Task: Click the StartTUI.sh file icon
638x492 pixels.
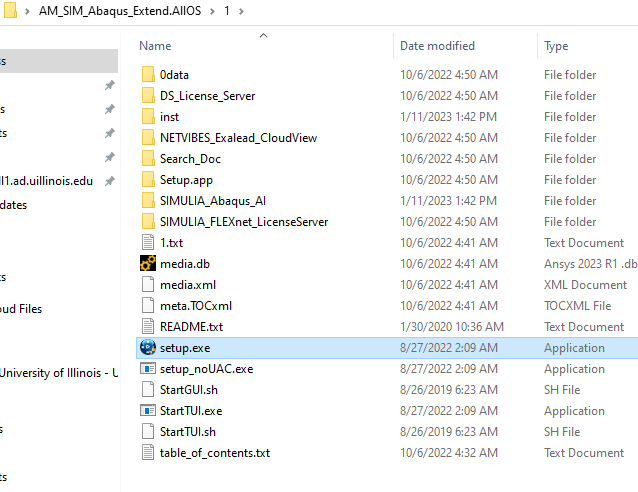Action: click(x=148, y=432)
